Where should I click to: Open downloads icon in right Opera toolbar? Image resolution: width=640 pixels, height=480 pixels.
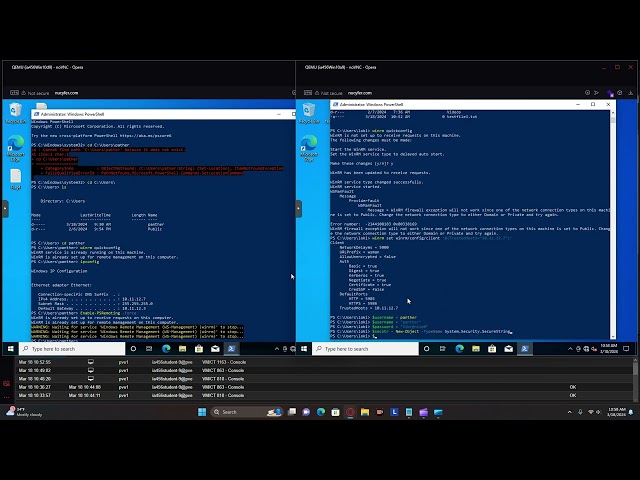630,93
